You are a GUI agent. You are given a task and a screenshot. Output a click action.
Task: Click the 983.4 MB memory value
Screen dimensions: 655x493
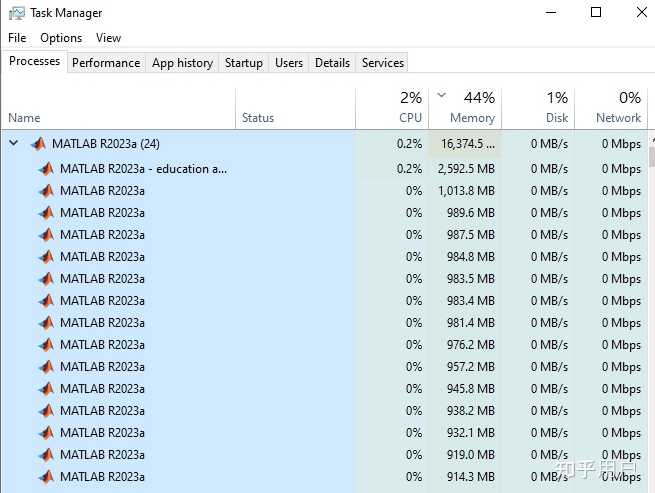click(x=471, y=301)
